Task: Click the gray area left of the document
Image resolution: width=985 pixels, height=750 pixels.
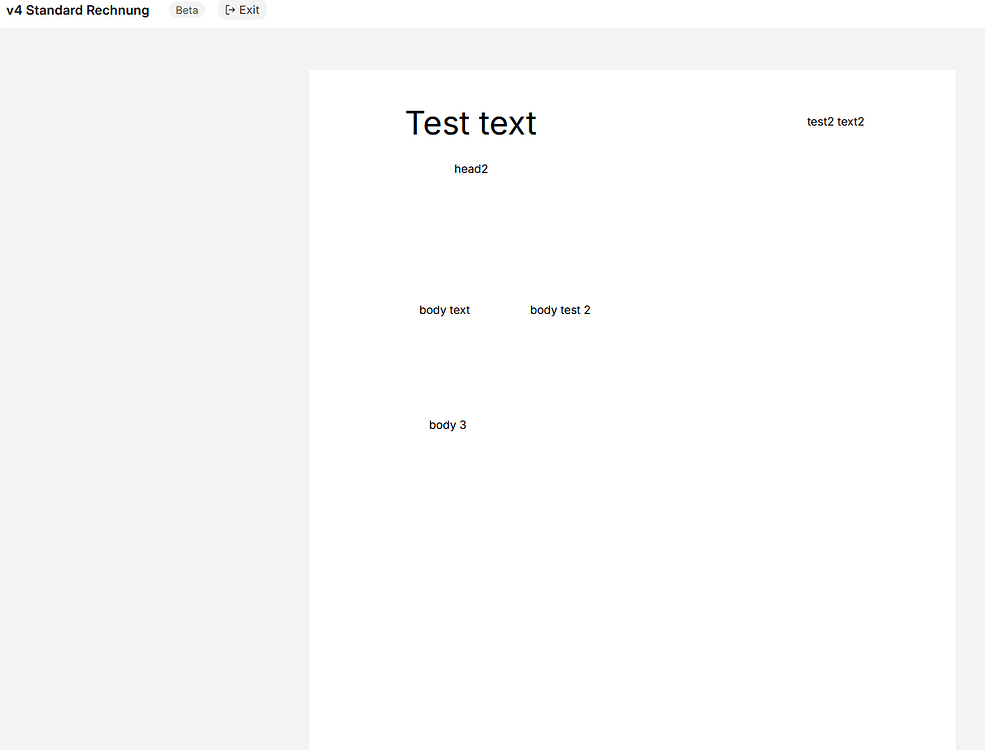Action: (x=150, y=400)
